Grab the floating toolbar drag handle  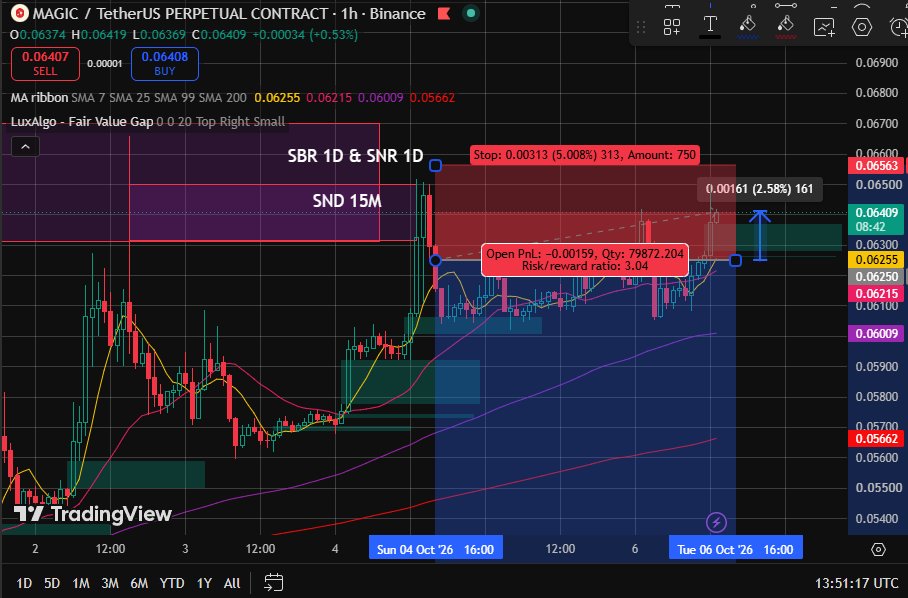(641, 27)
